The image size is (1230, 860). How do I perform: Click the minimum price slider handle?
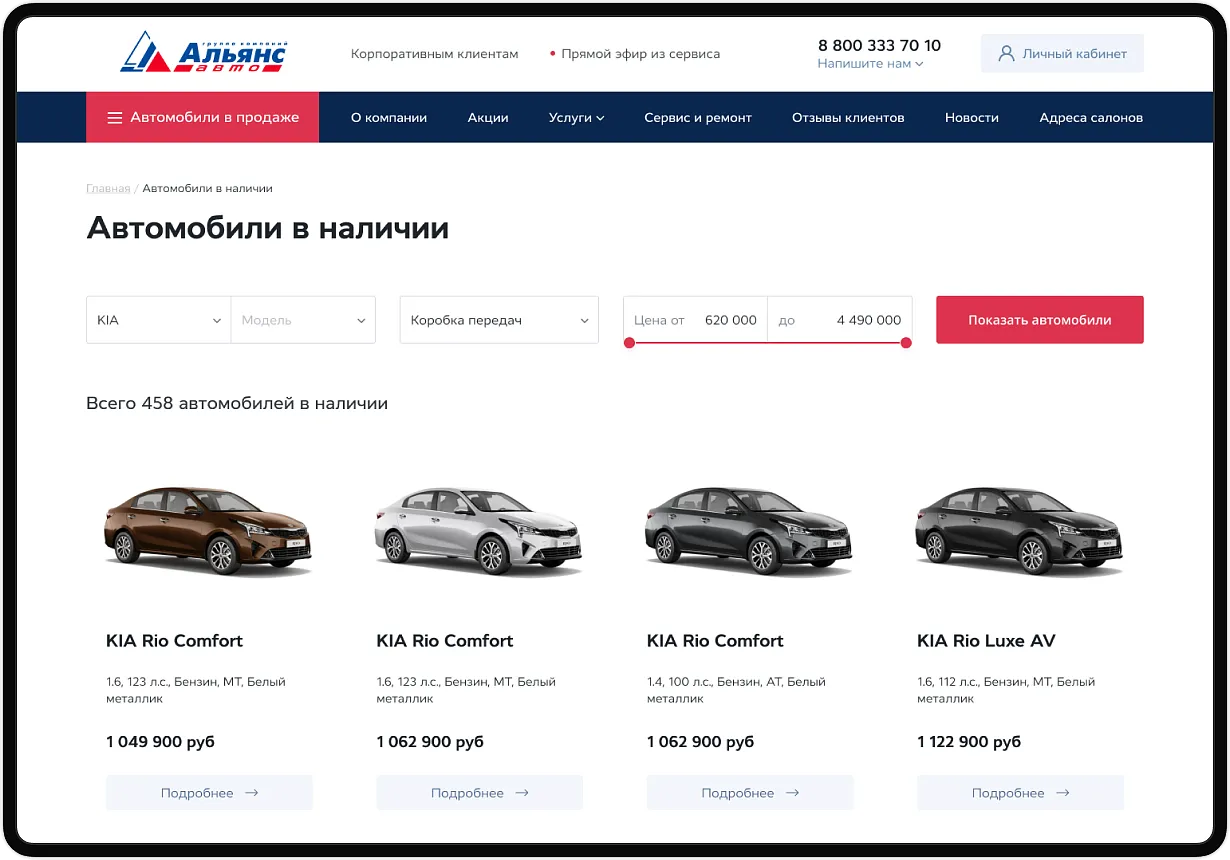[x=629, y=343]
